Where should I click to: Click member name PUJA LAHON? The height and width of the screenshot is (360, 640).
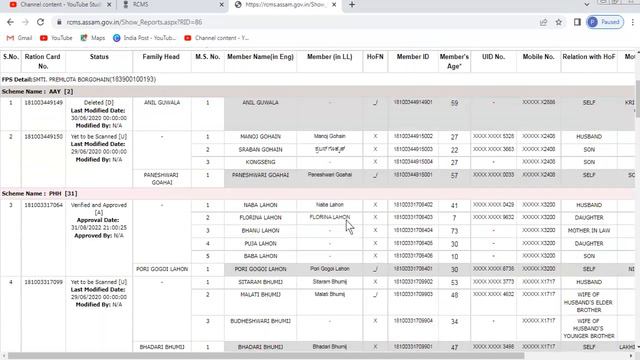260,244
